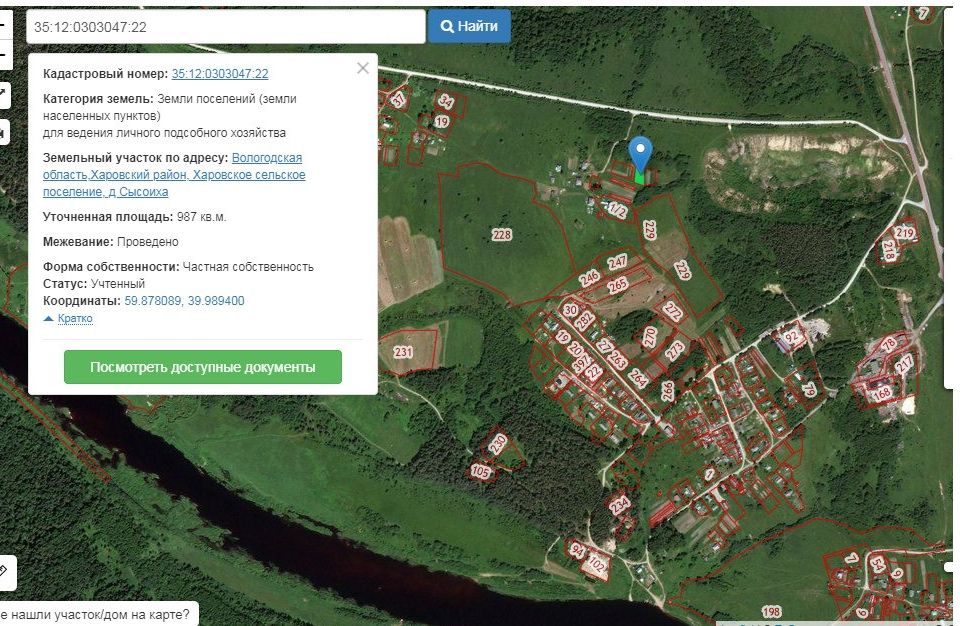960x626 pixels.
Task: Select parcel 231 on the map
Action: [x=403, y=352]
